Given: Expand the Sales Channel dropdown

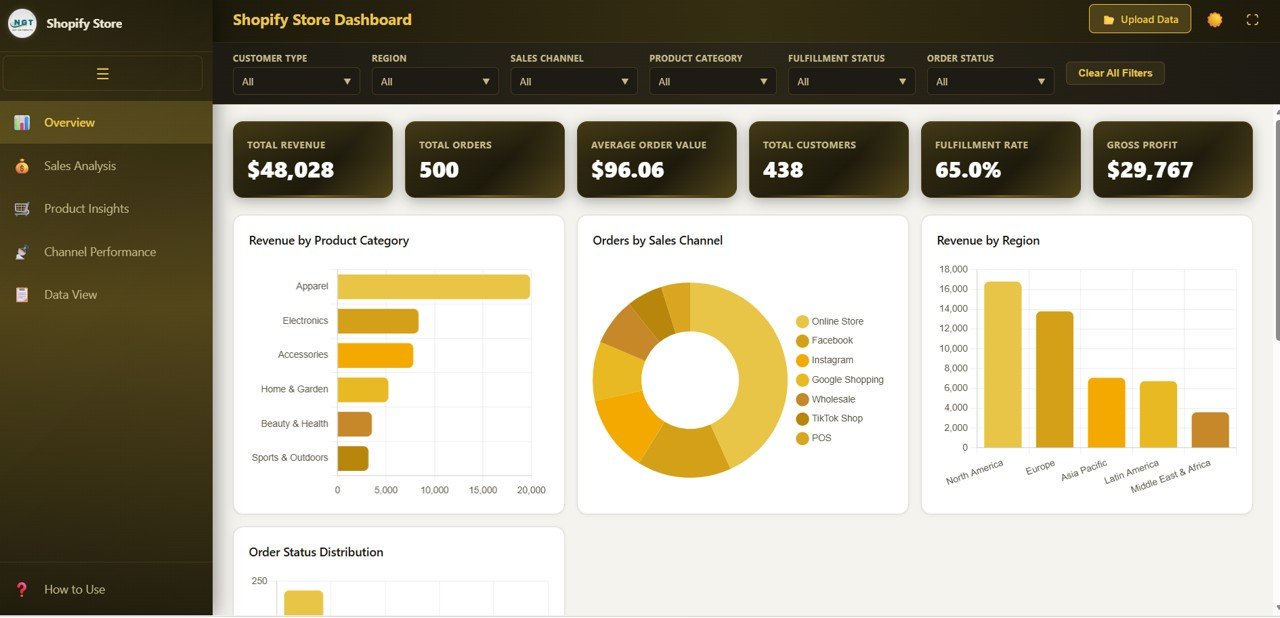Looking at the screenshot, I should (573, 81).
